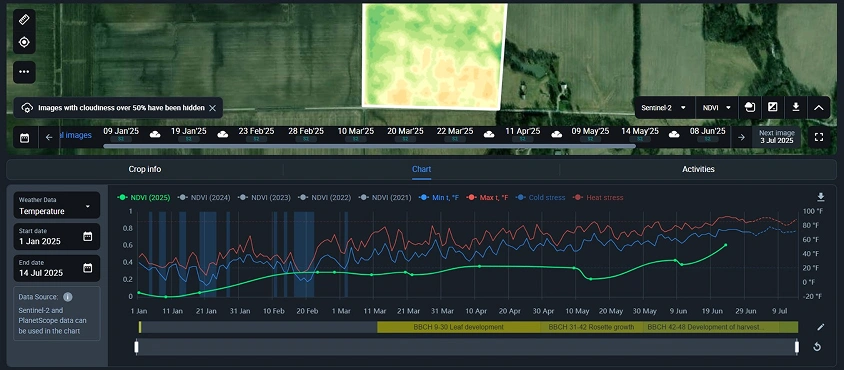Click the Next image 3 Jul 2025 box

click(776, 137)
